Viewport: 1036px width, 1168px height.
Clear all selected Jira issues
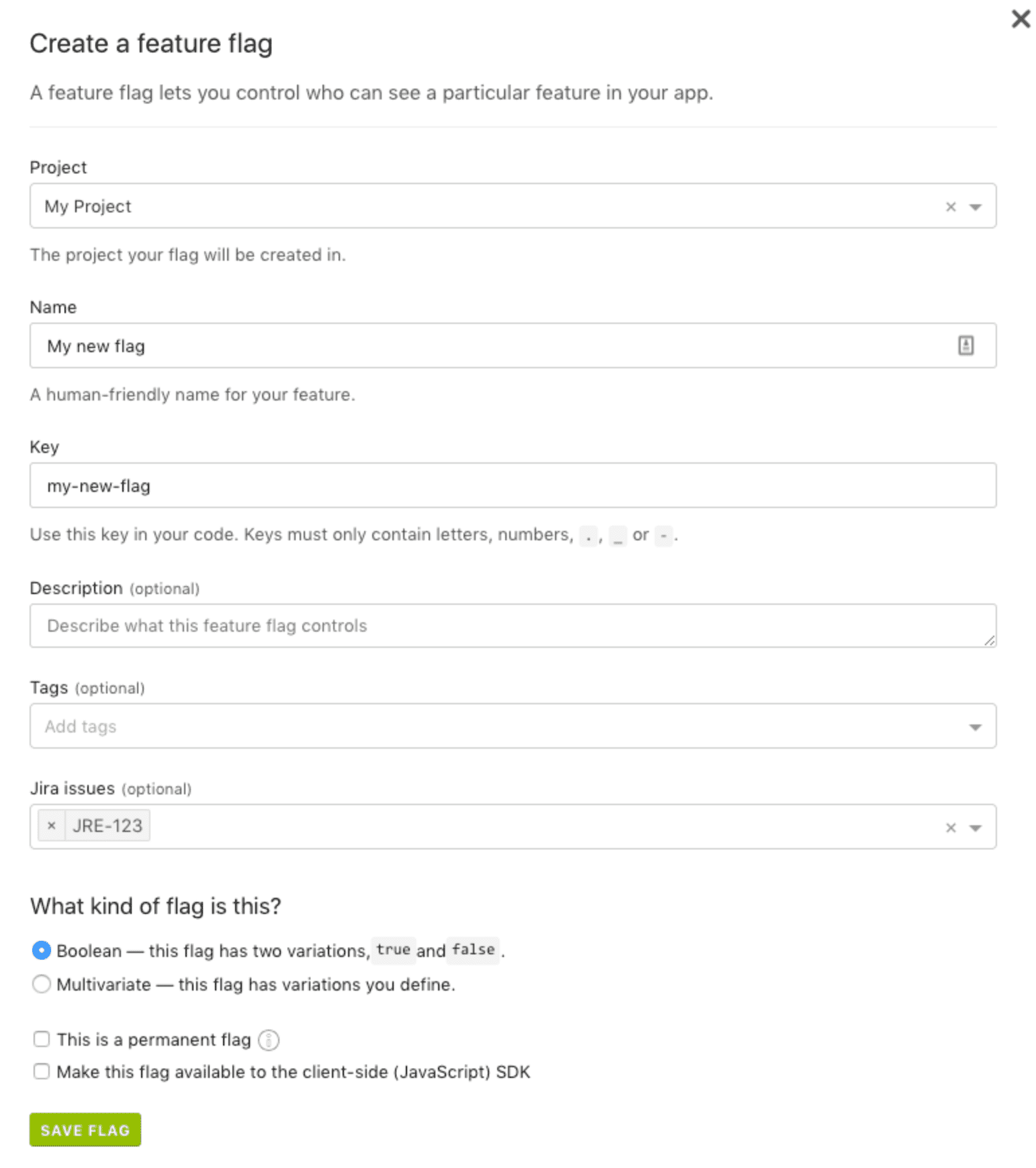point(949,827)
